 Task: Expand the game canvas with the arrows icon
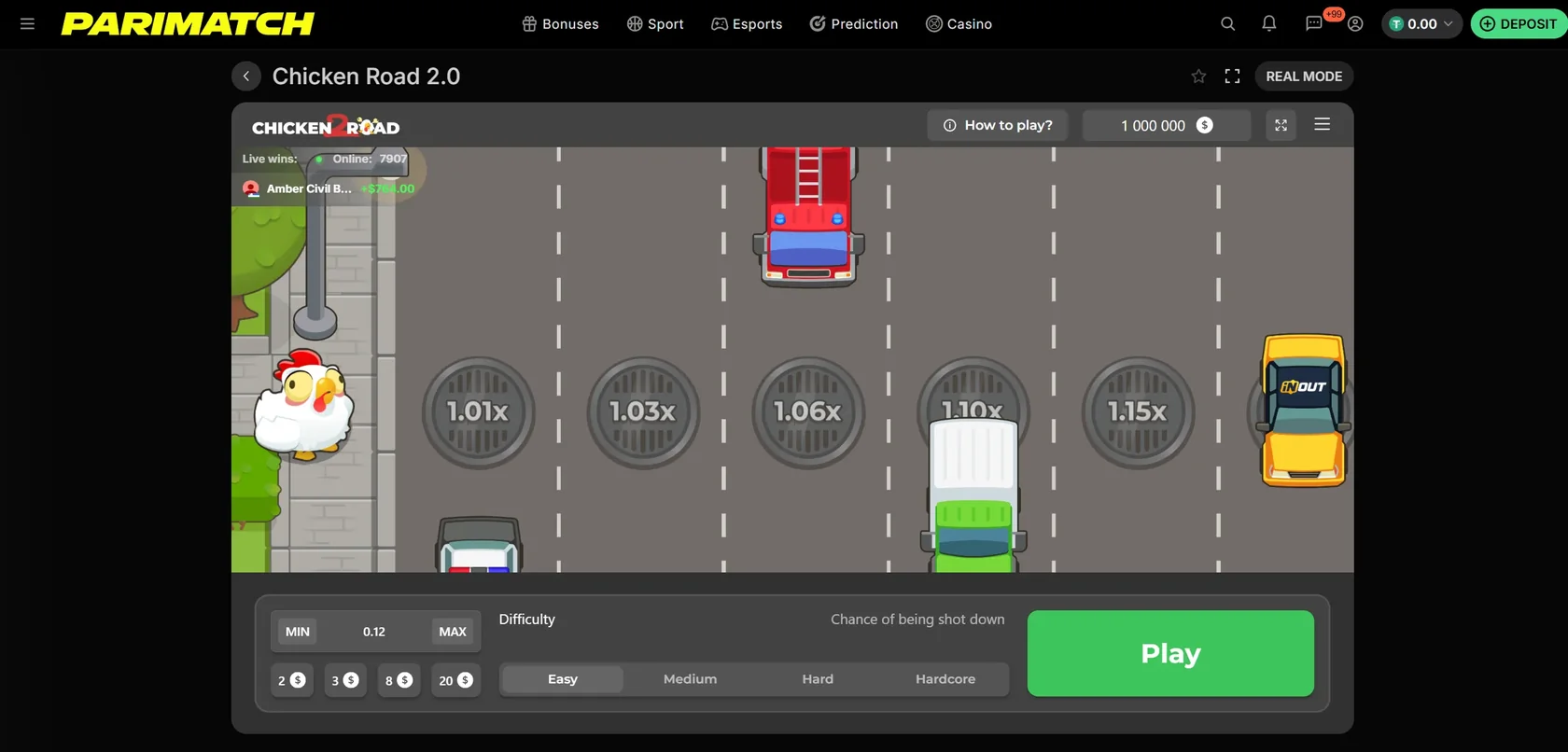(x=1281, y=125)
